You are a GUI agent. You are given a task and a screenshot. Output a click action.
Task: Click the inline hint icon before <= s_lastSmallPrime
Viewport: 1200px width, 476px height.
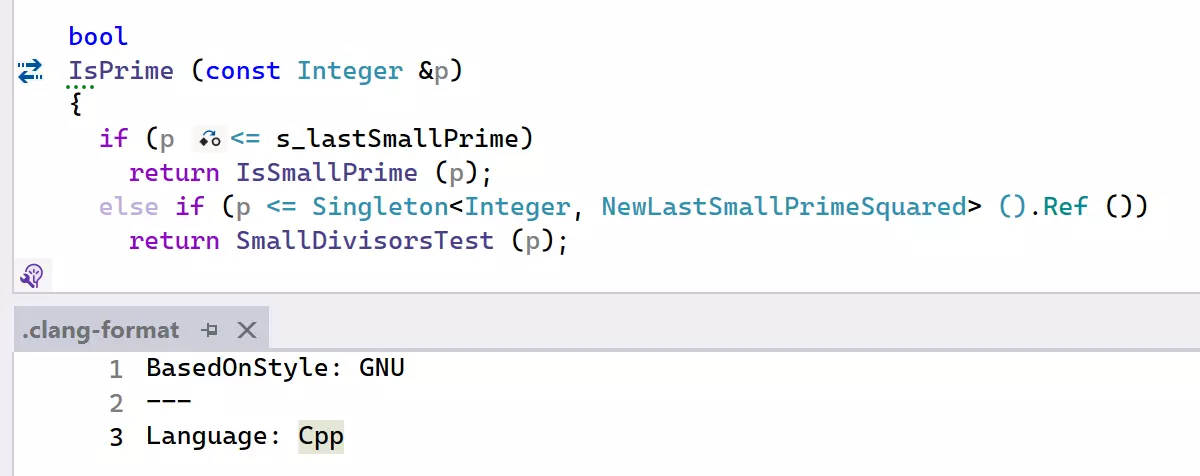[210, 139]
